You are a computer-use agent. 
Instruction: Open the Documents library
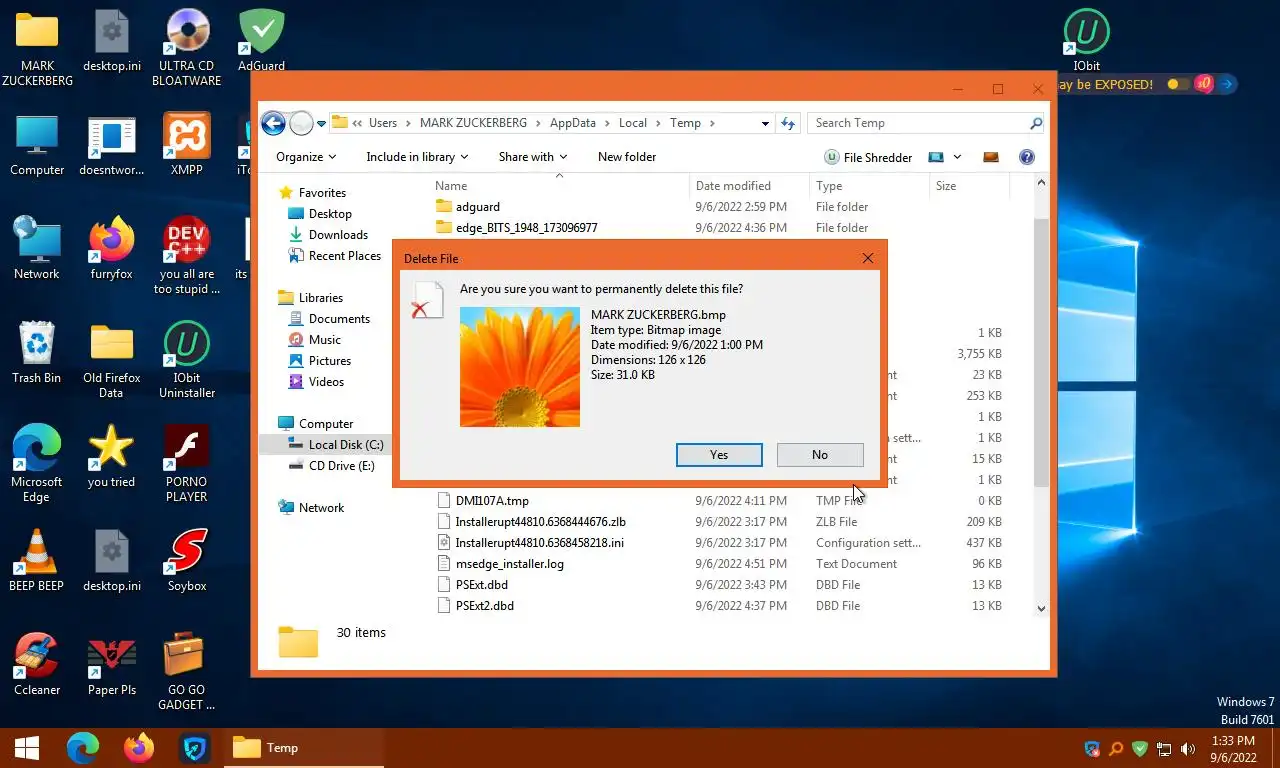coord(339,319)
